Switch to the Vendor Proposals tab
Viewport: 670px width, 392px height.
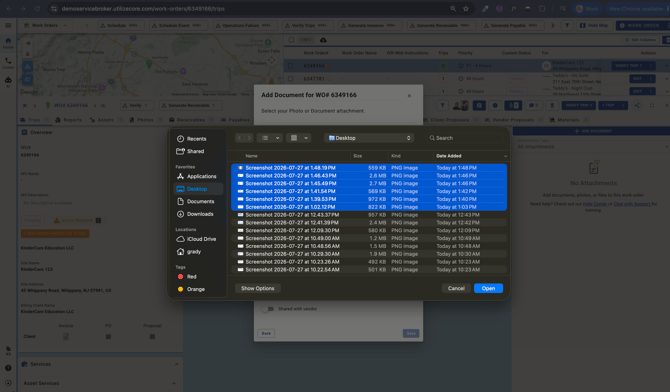[514, 120]
